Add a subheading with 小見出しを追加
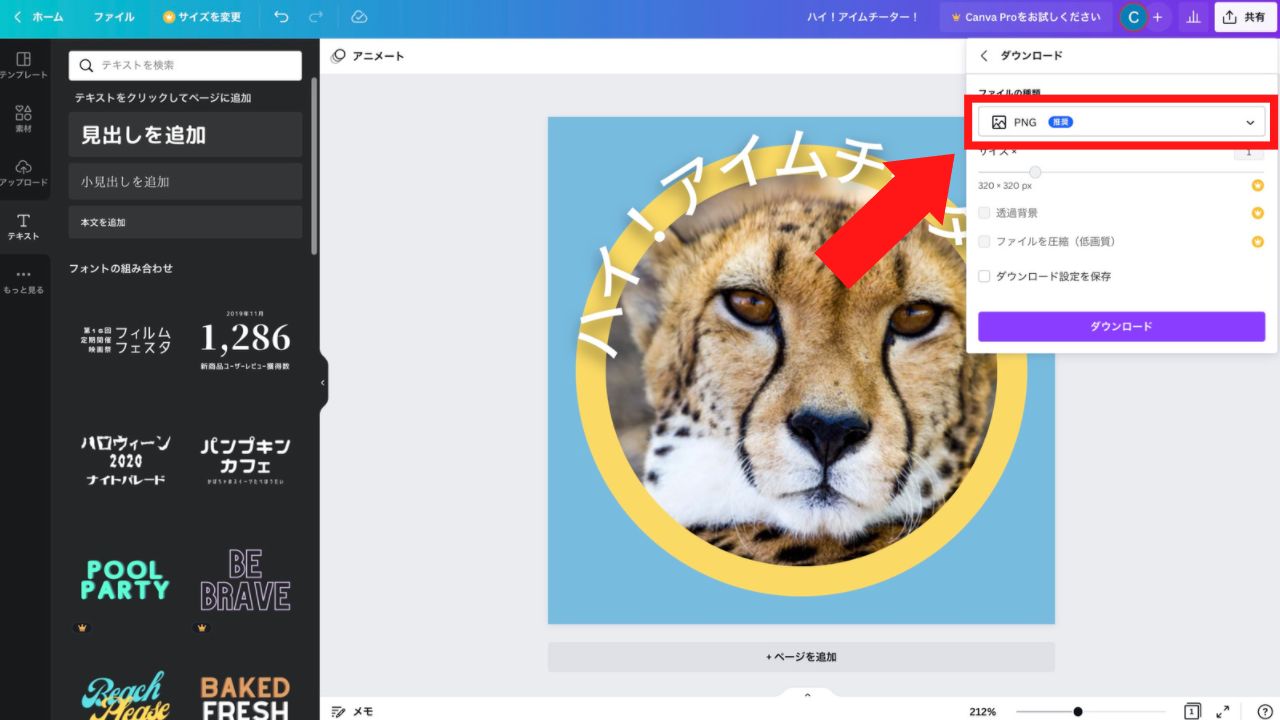This screenshot has width=1280, height=720. (x=185, y=181)
